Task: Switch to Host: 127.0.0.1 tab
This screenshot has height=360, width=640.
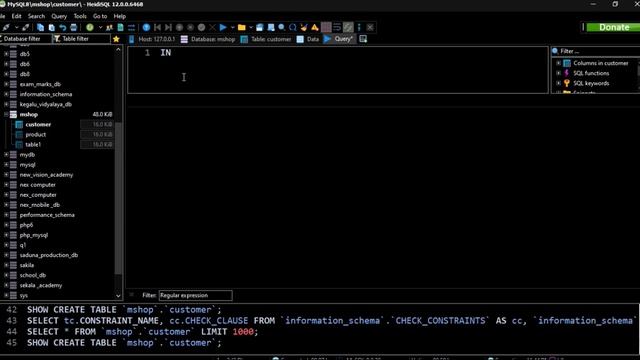Action: pyautogui.click(x=152, y=39)
